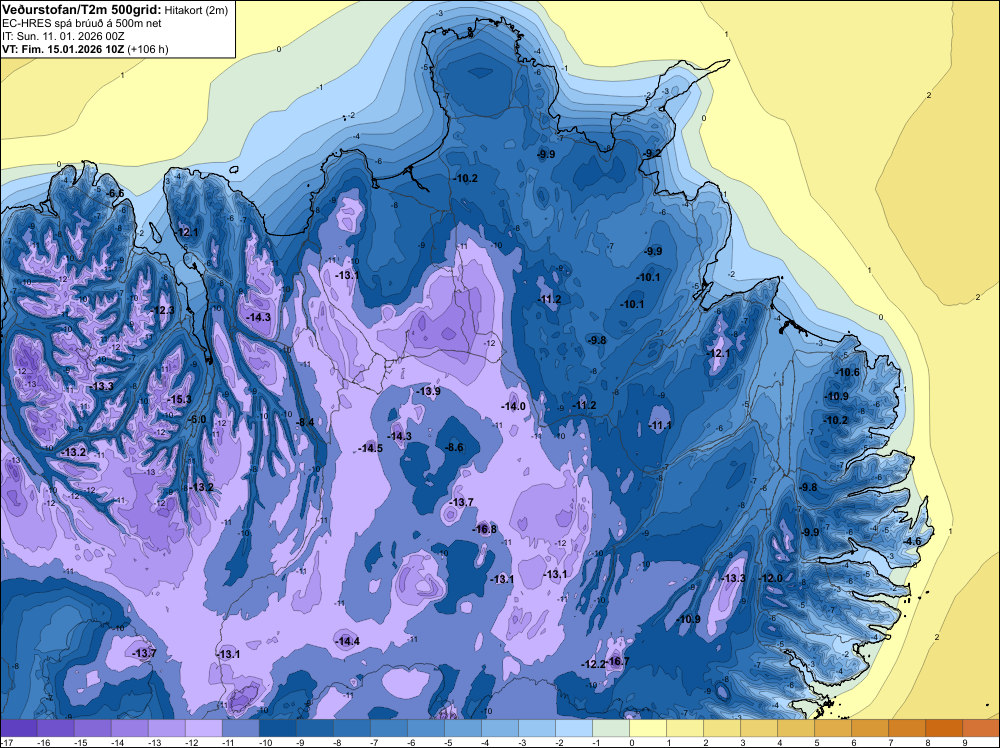Click the coldest value "-16.8"
Screen dimensions: 1000x748
click(485, 529)
